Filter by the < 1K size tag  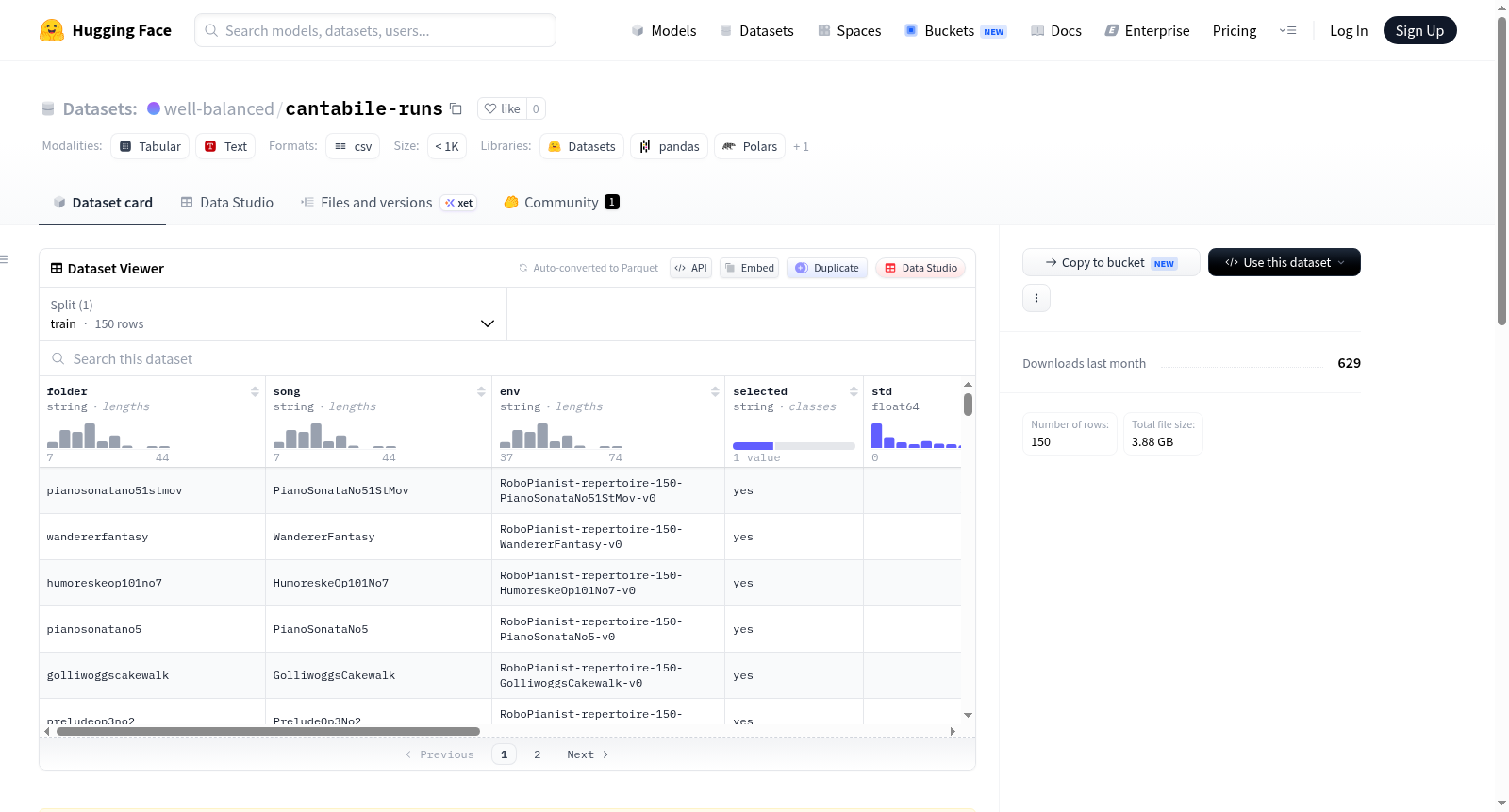pyautogui.click(x=447, y=146)
